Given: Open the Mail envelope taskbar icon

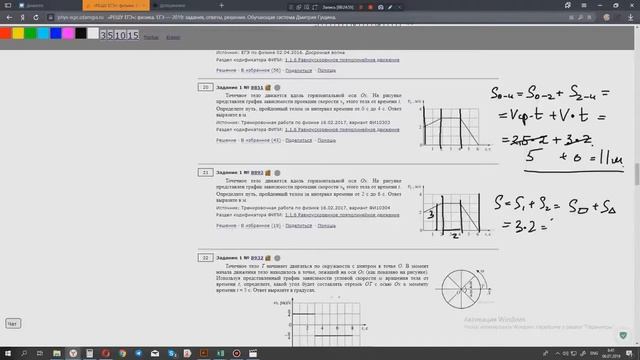Looking at the screenshot, I should pos(155,353).
